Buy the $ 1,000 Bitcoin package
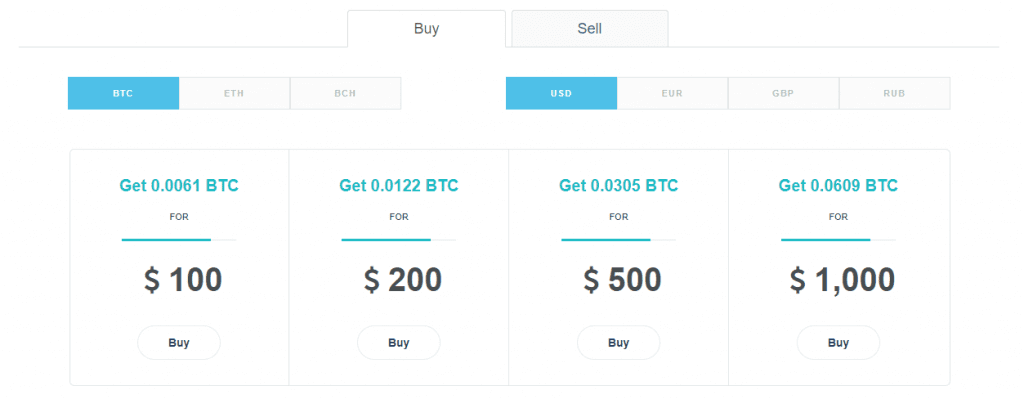 click(x=839, y=343)
